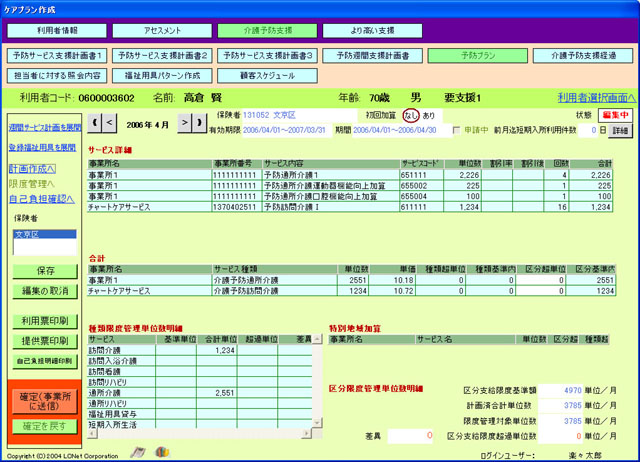Click 福祉用具貸与 row in 種類限度 table
Screen dimensions: 640x462
[x=200, y=414]
